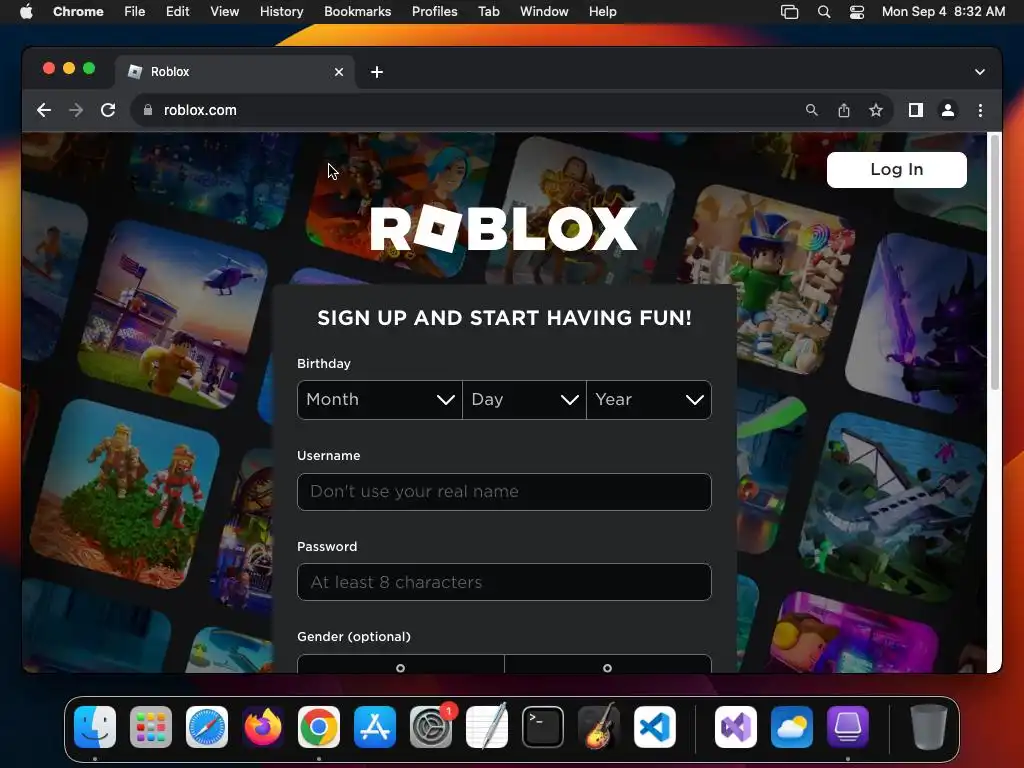Open the Profiles menu
The image size is (1024, 768).
pos(434,12)
